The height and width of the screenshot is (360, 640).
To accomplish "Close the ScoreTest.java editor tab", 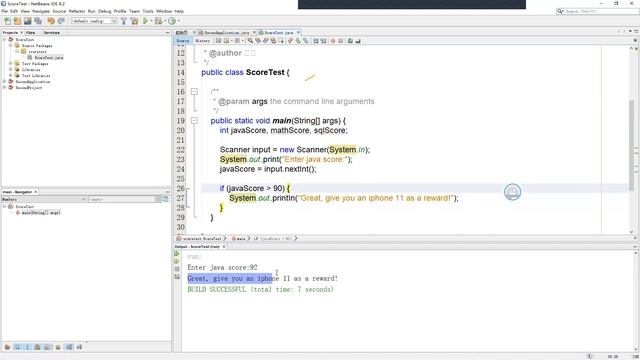I will pos(298,32).
